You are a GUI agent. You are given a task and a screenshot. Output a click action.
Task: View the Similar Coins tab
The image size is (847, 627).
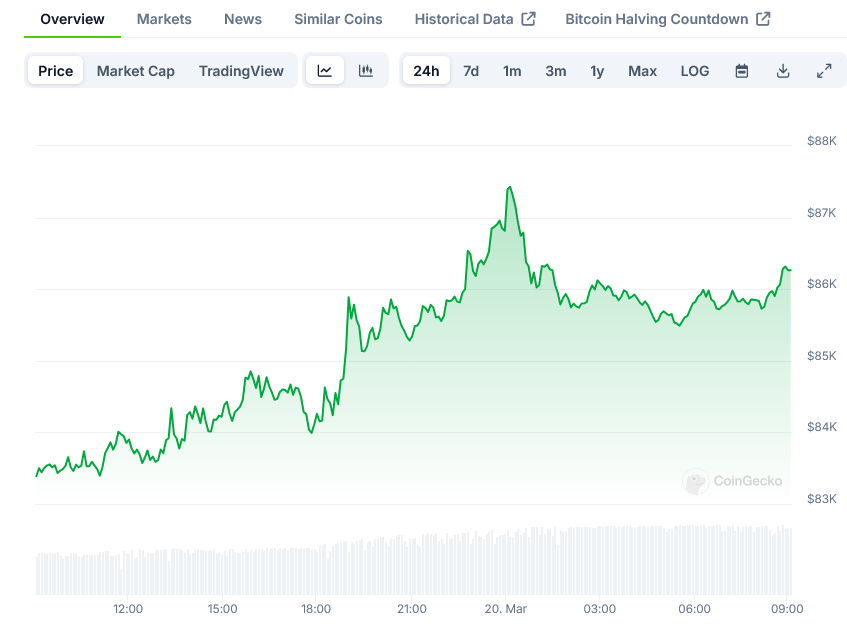(x=338, y=19)
